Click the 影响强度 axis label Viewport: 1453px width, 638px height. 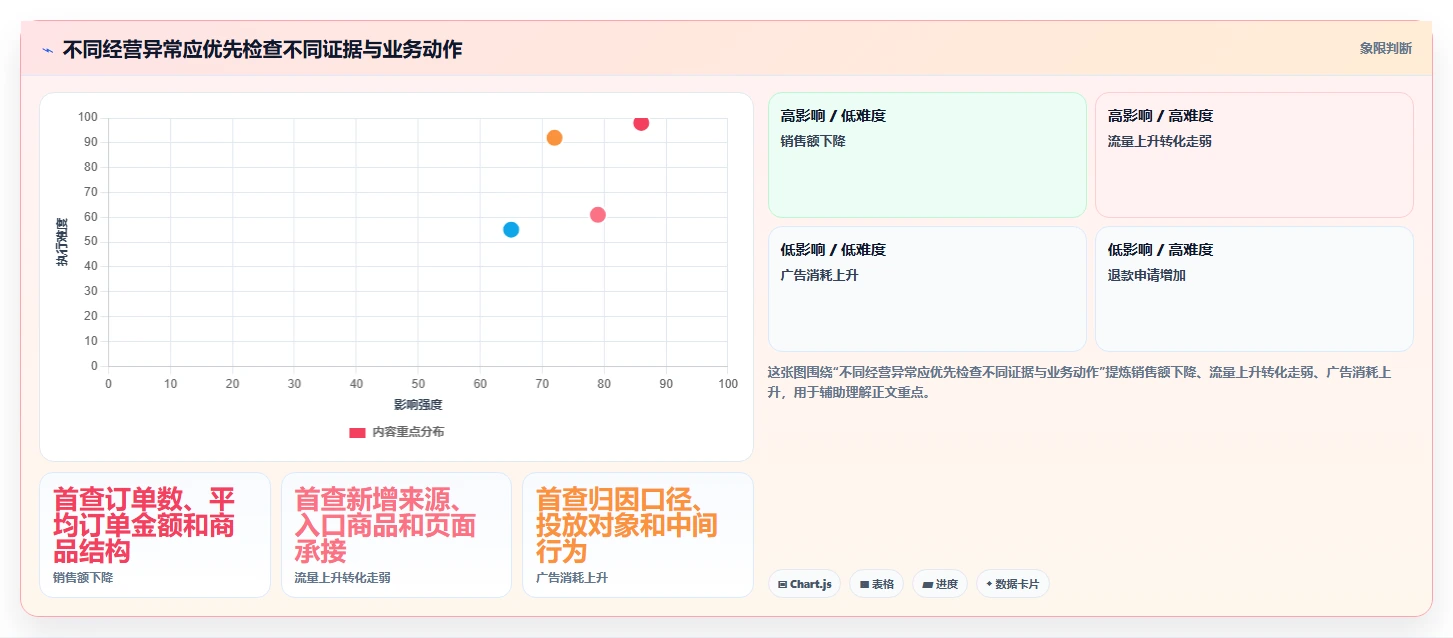(x=418, y=405)
